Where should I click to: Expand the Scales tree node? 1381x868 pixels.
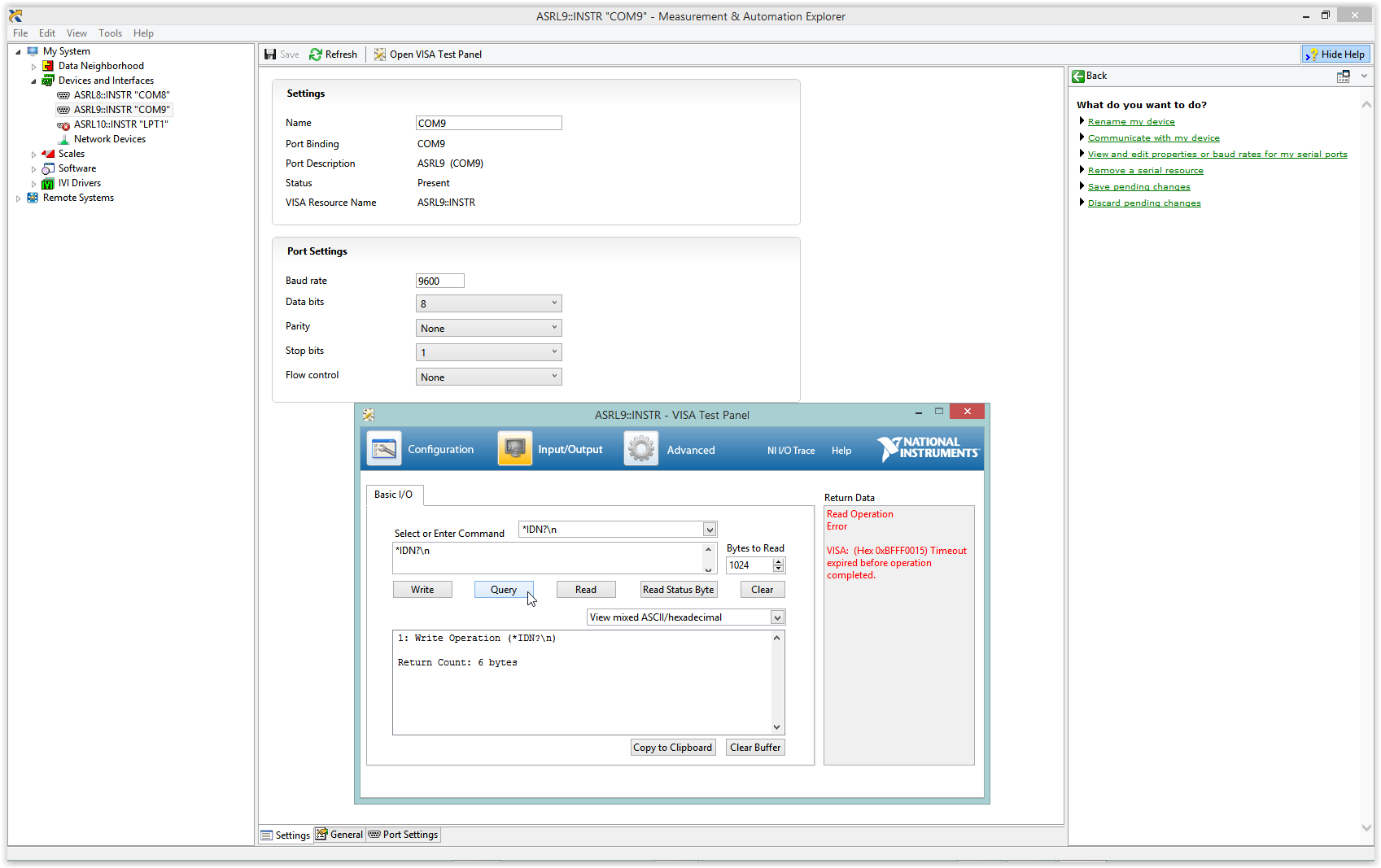[33, 154]
